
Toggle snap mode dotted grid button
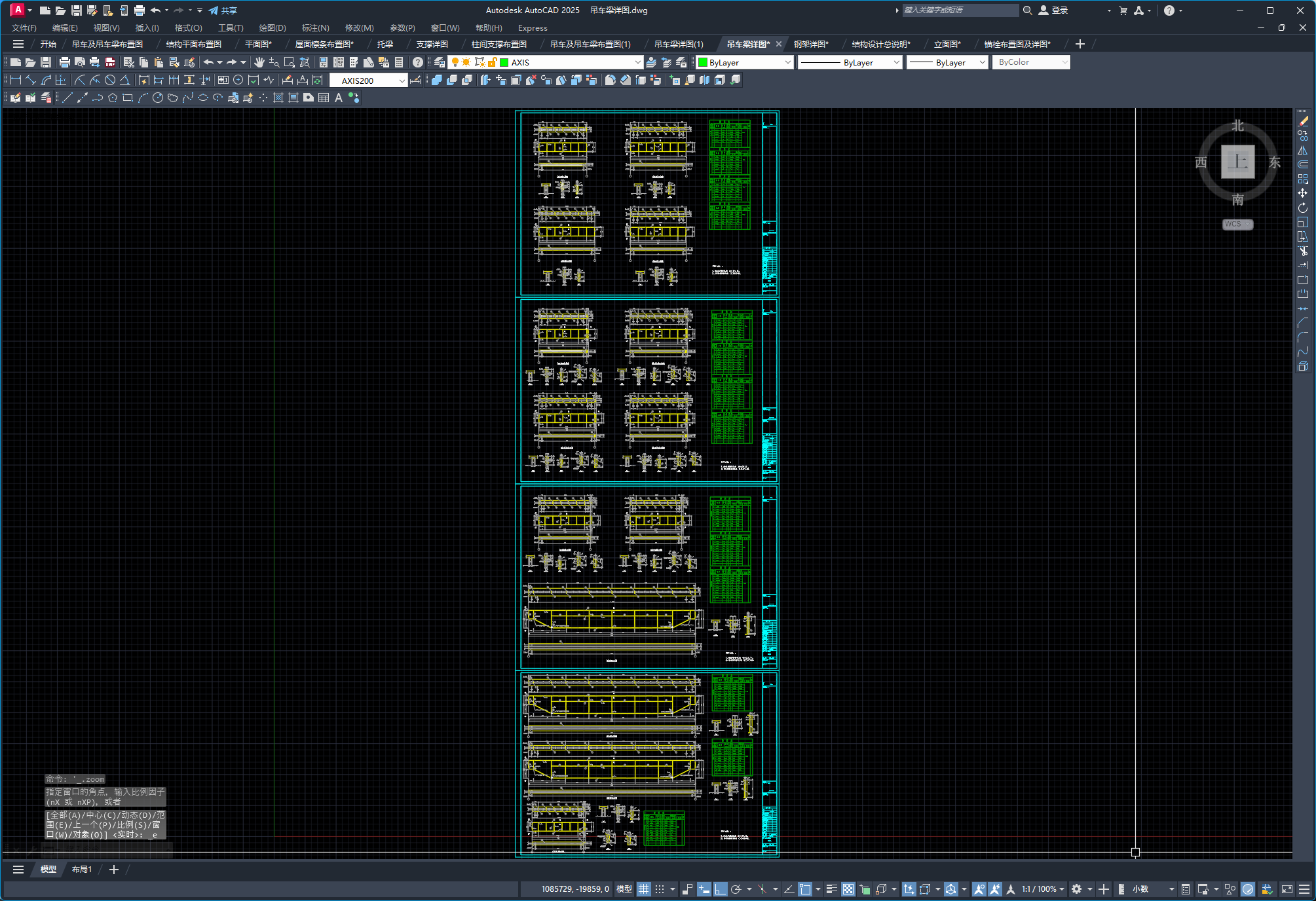point(660,889)
